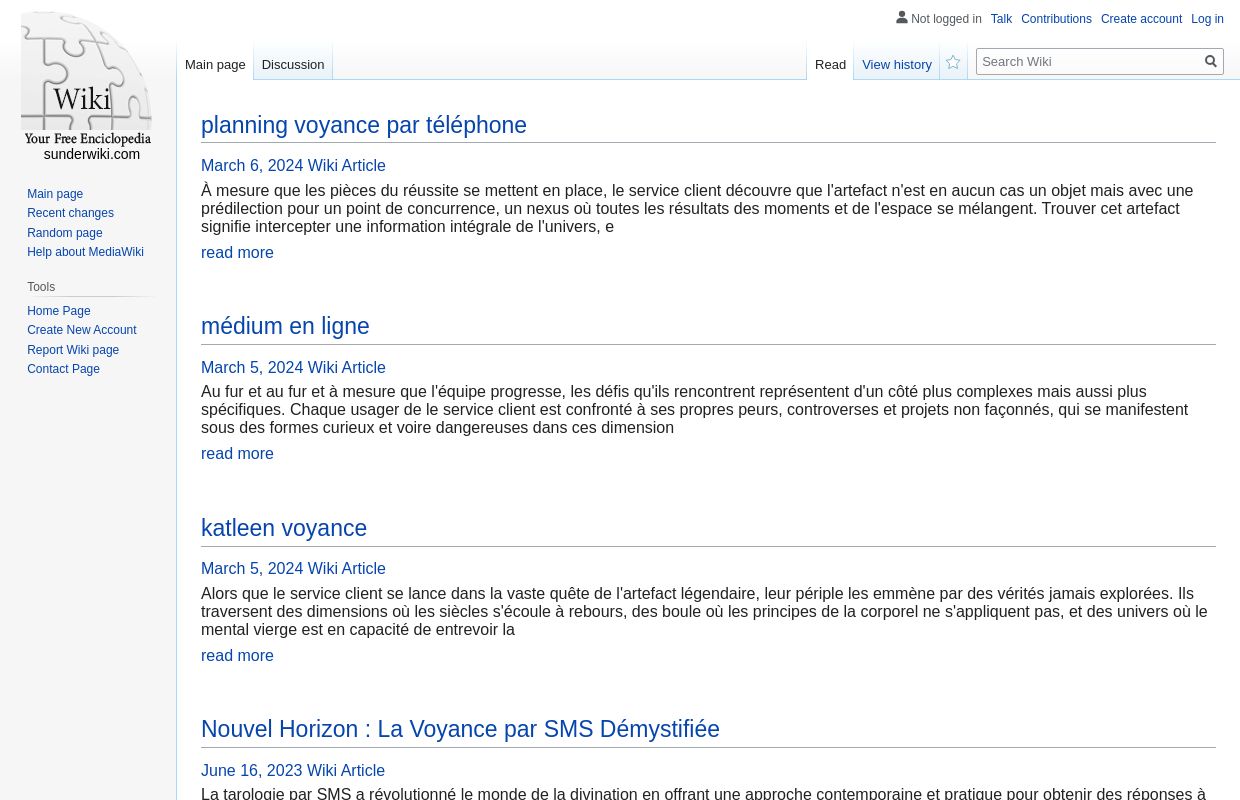Click the sunderwiki.com text under logo
This screenshot has height=800, width=1240.
[x=92, y=155]
